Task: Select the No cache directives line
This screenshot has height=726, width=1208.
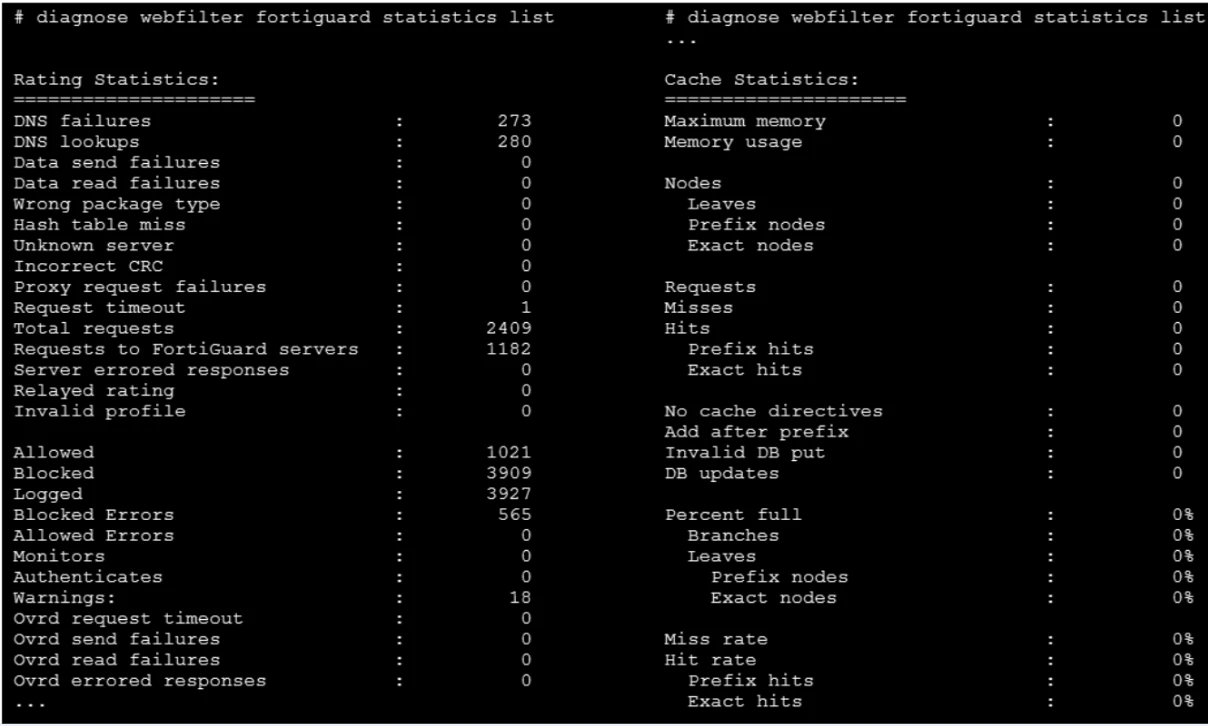Action: click(773, 411)
